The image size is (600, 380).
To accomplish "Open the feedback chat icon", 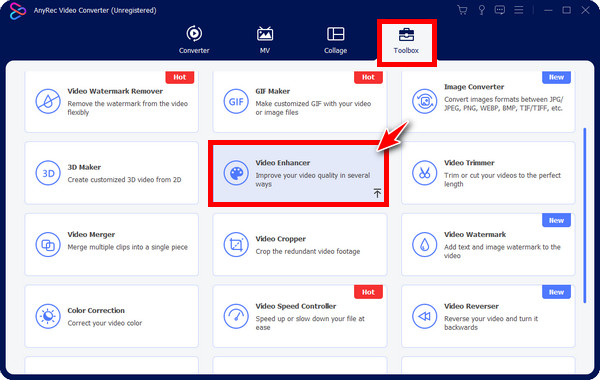I will coord(500,10).
